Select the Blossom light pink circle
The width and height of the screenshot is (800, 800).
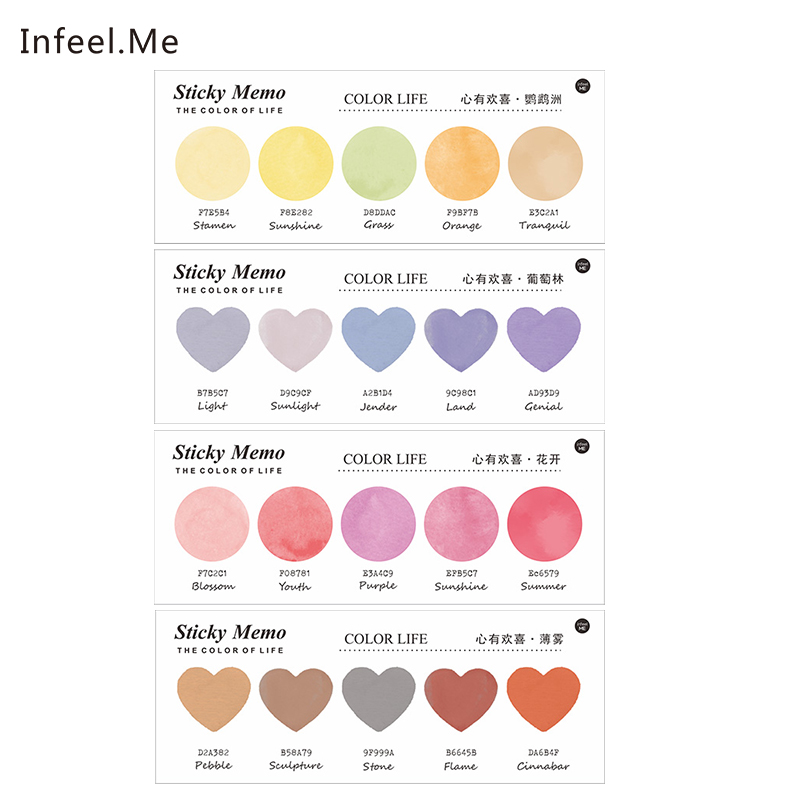click(x=212, y=524)
